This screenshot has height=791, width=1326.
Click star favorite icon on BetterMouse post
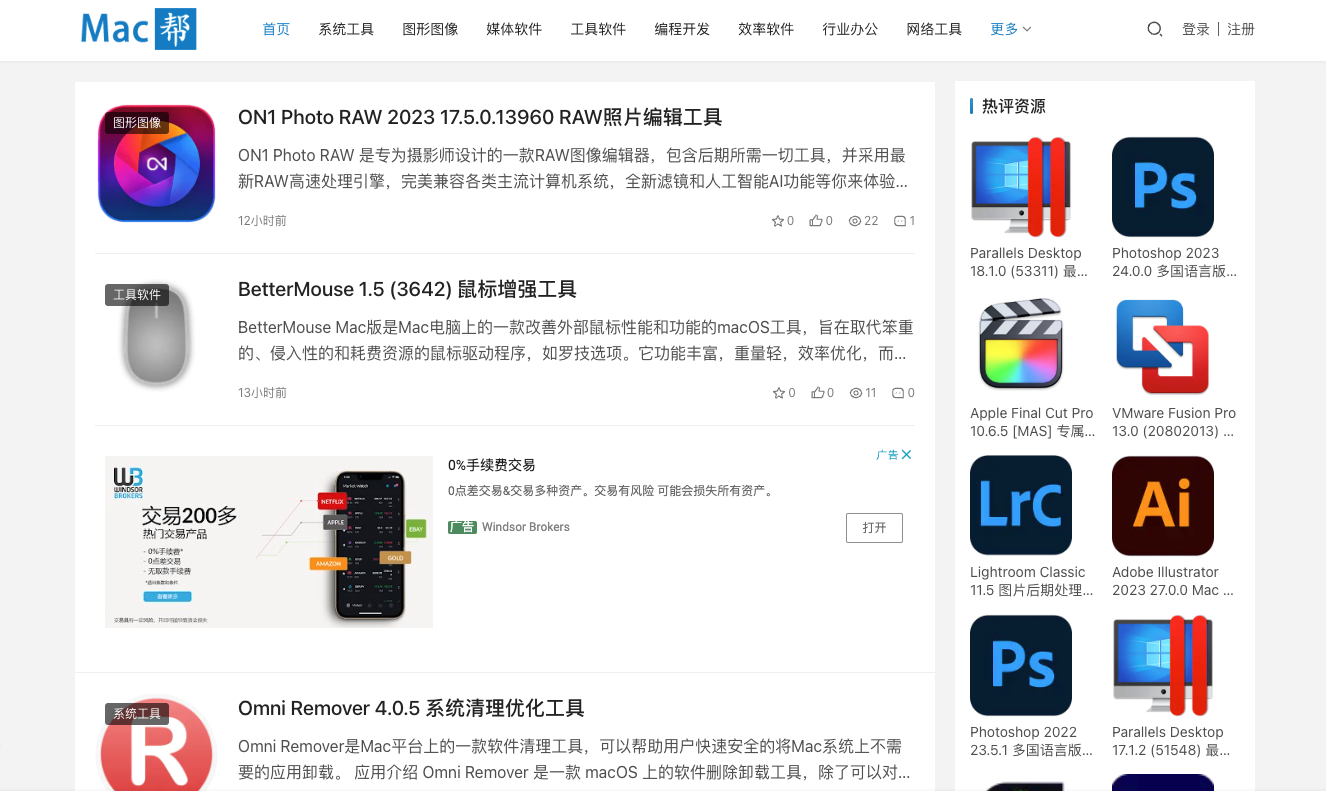tap(779, 393)
